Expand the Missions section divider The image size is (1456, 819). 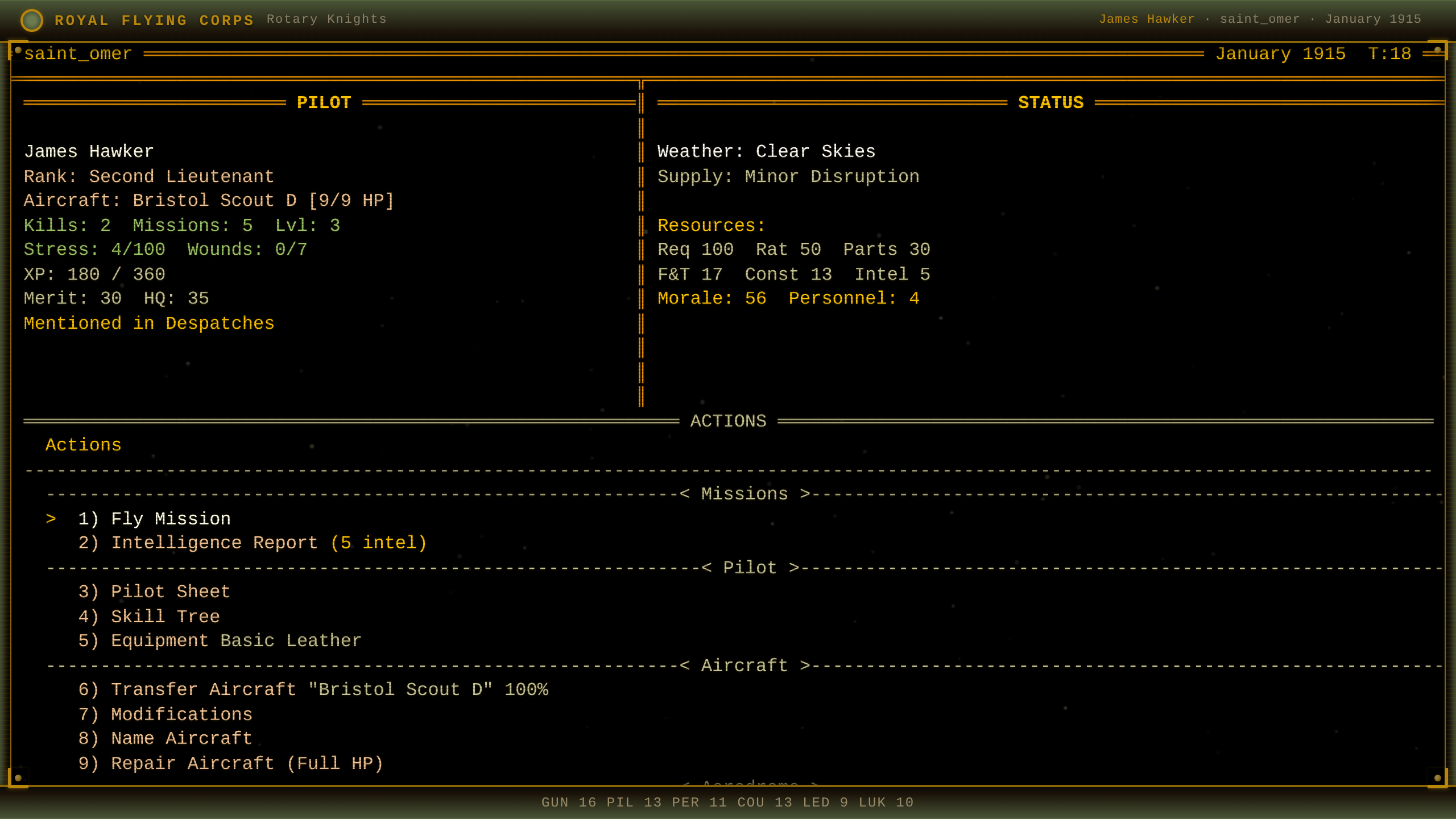point(744,493)
